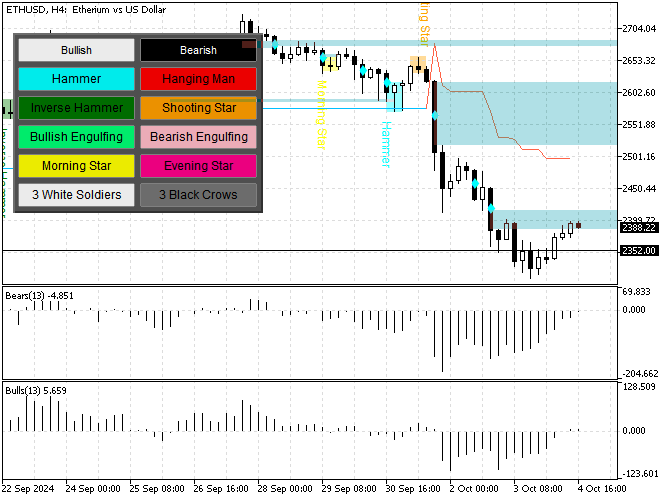Click the 28 Sep 00:00 time label

pos(285,488)
